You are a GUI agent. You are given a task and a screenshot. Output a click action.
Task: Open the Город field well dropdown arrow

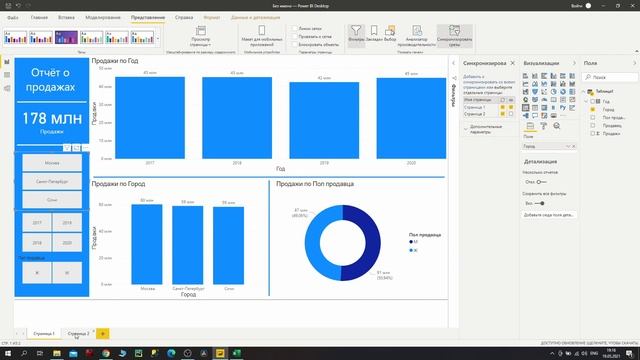568,146
